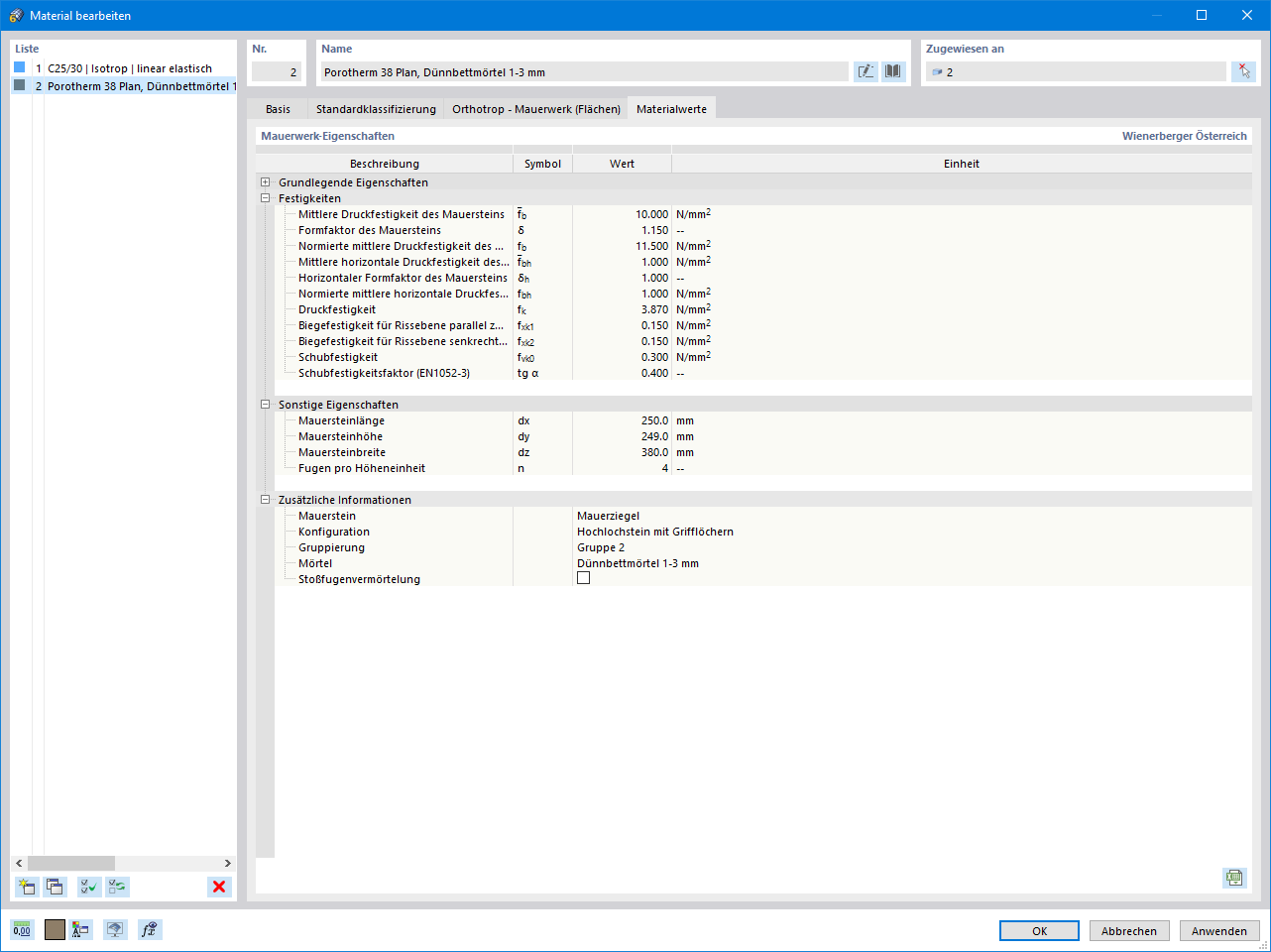This screenshot has height=952, width=1271.
Task: Click the Mauerziegel cell in the Mauerstein row
Action: coord(609,516)
